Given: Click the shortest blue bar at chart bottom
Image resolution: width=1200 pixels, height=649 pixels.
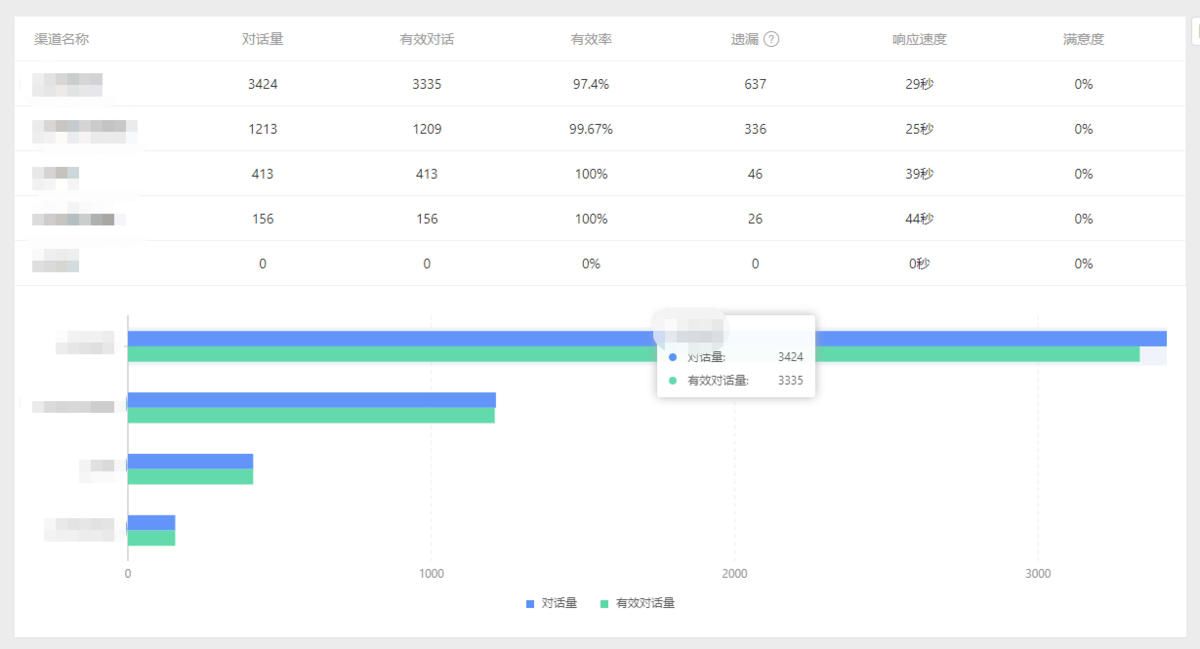Looking at the screenshot, I should [152, 523].
